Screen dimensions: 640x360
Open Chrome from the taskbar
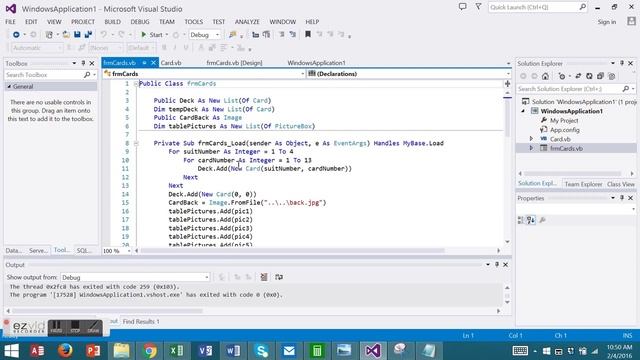tap(149, 351)
